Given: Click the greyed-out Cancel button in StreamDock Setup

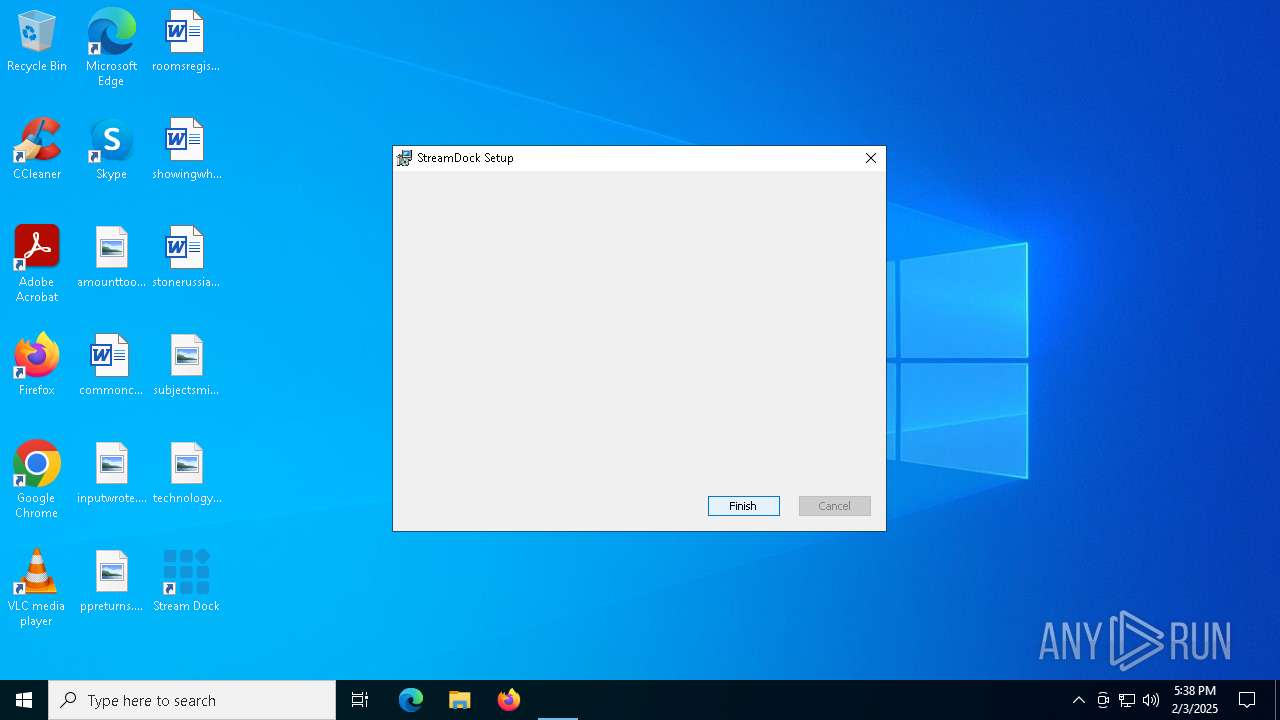Looking at the screenshot, I should (834, 506).
